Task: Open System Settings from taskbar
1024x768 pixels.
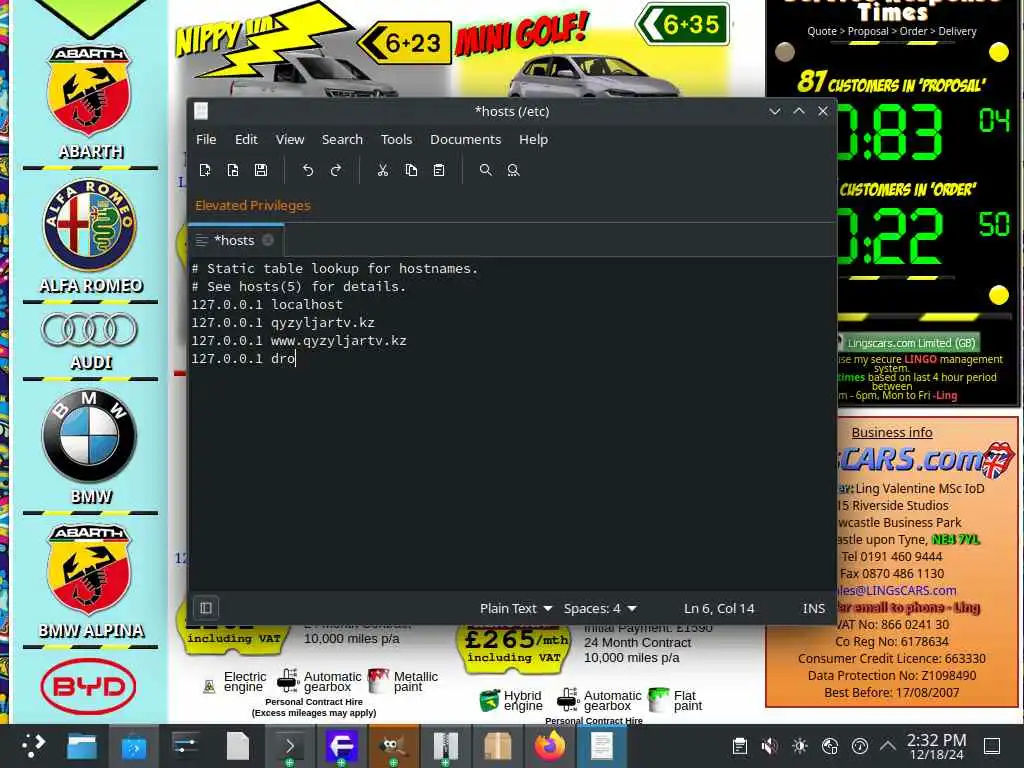Action: [185, 745]
